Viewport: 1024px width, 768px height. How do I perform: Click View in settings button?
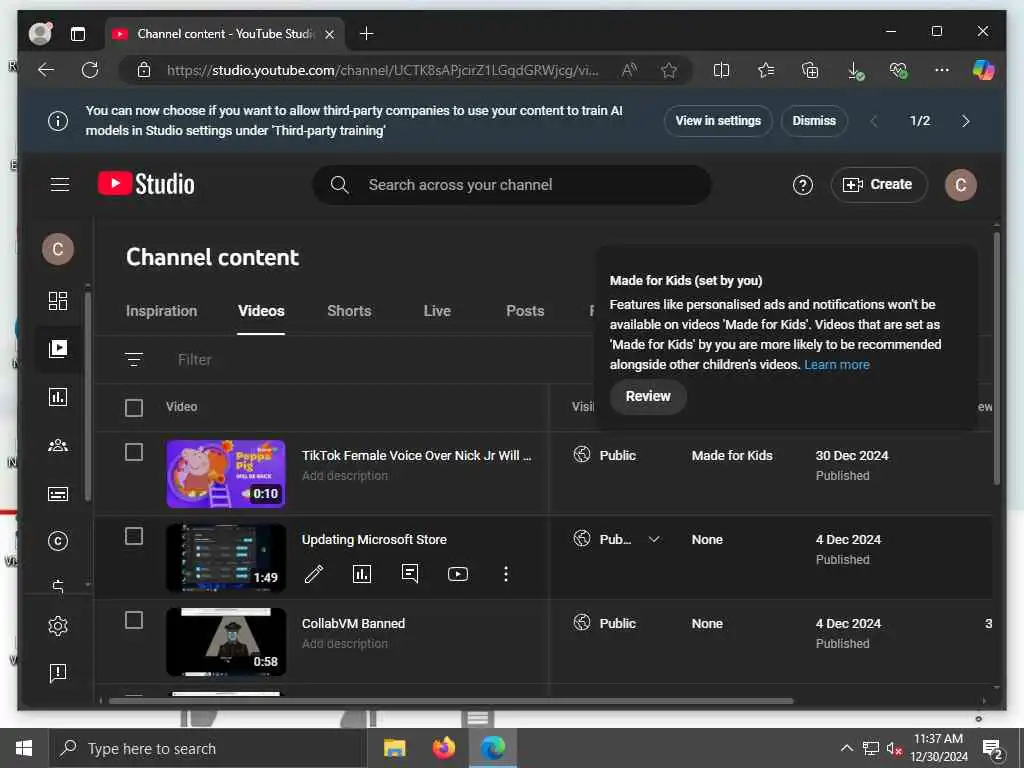click(x=718, y=121)
